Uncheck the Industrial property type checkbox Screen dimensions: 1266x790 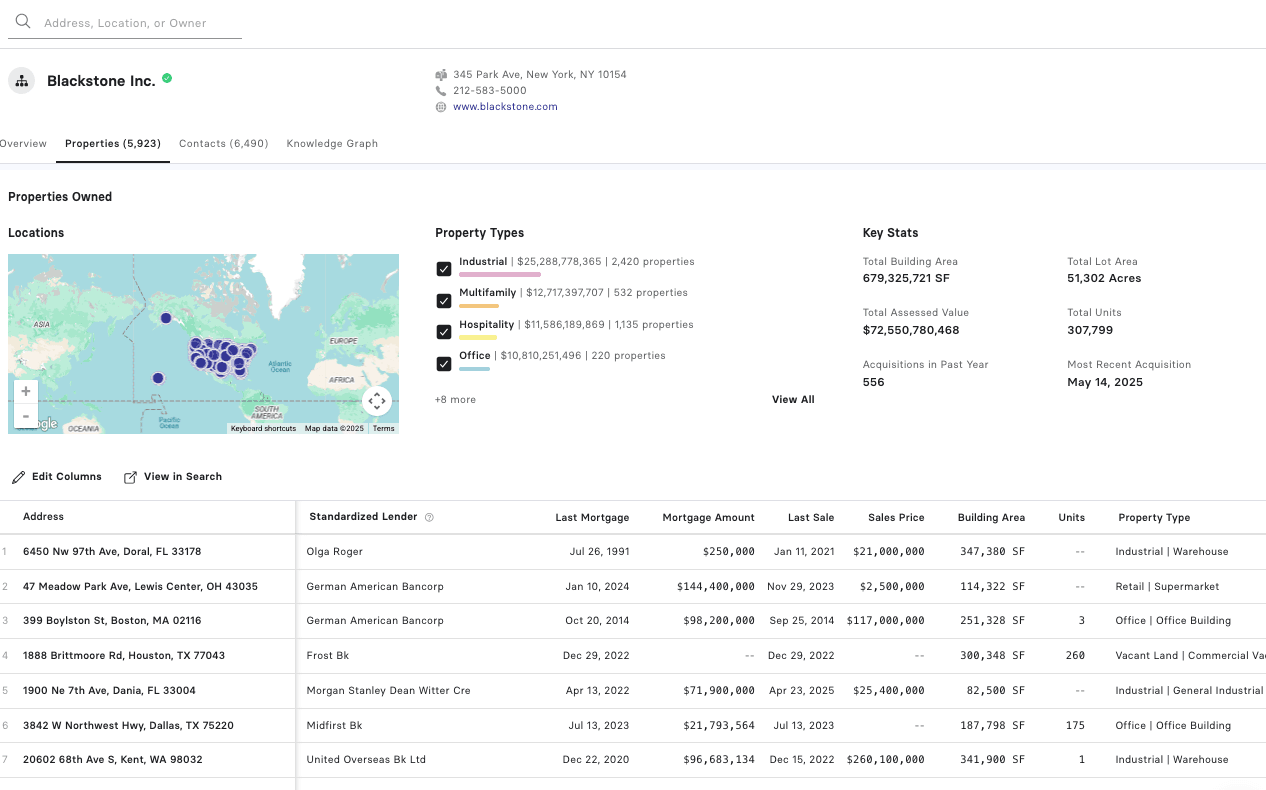(444, 269)
